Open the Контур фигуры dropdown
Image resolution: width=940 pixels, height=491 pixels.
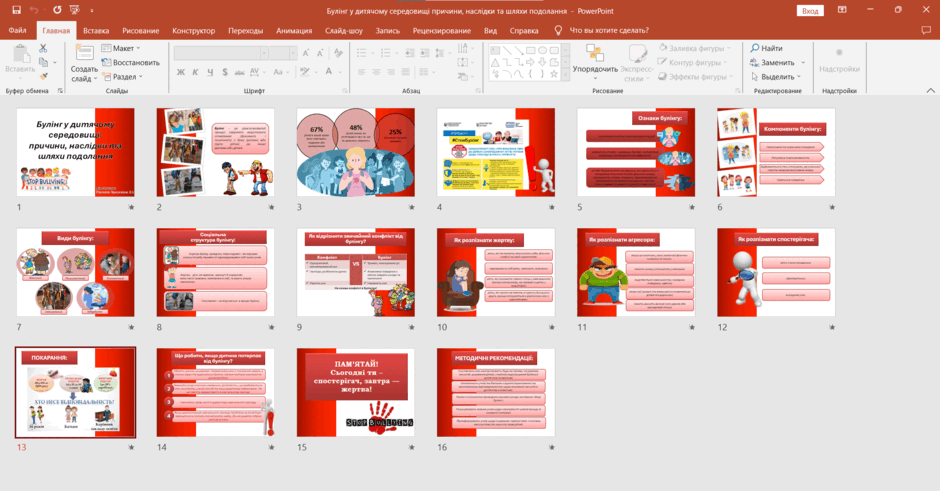pos(692,62)
